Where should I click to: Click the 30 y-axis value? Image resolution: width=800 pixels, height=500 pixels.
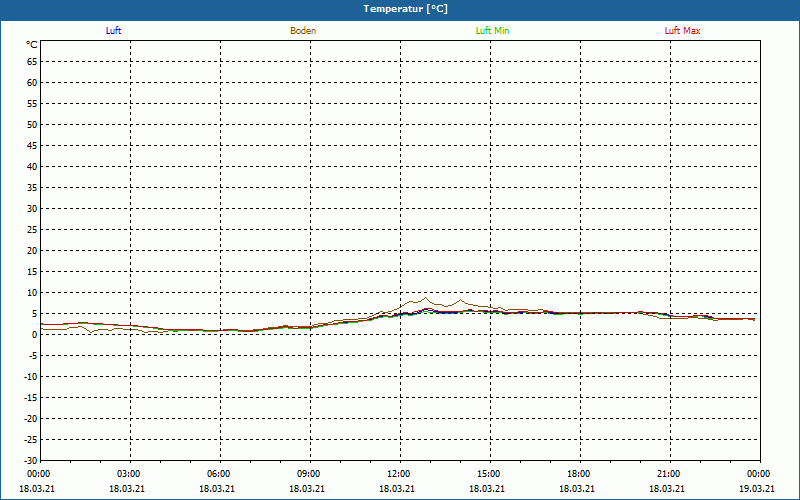[32, 209]
